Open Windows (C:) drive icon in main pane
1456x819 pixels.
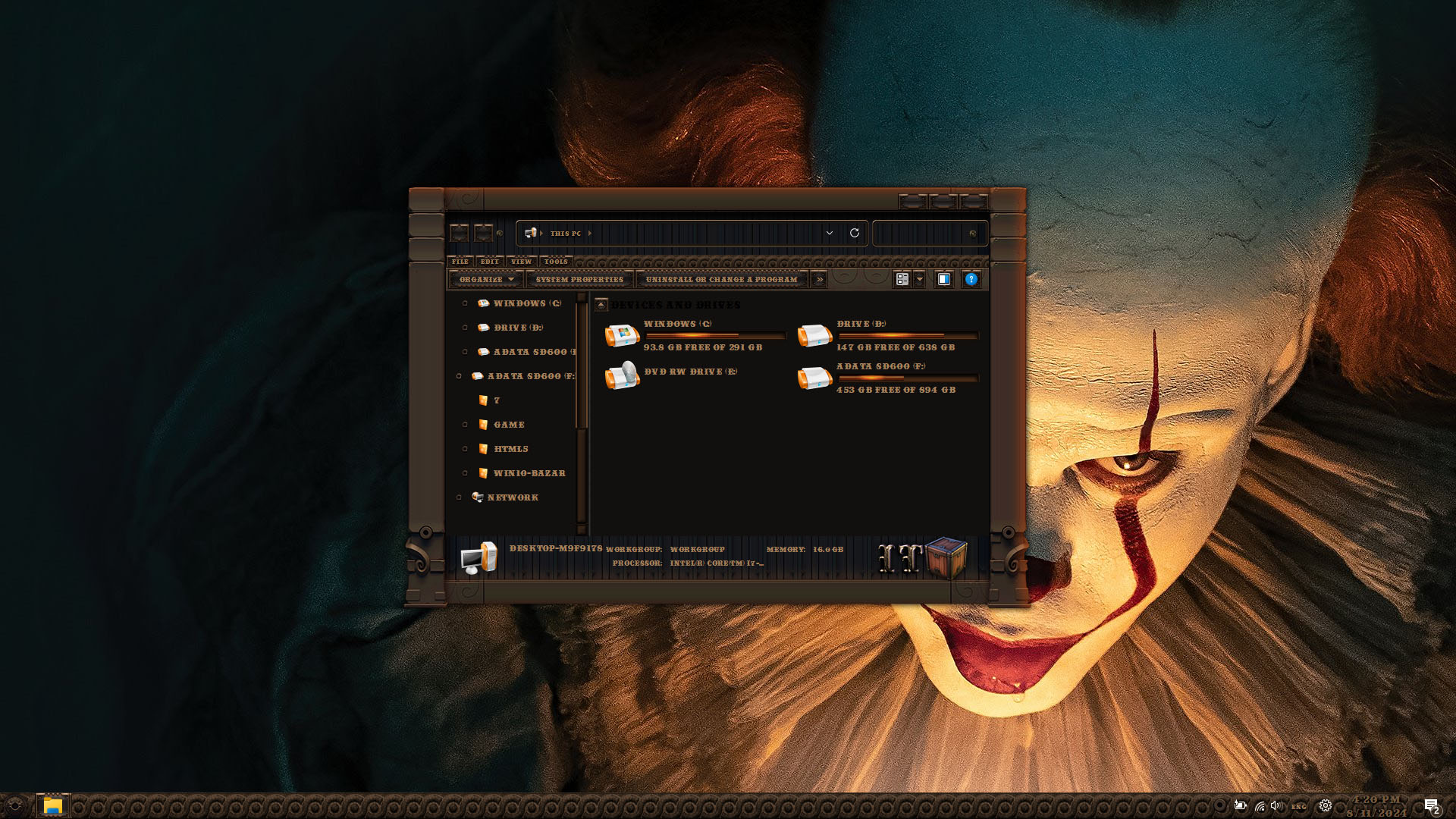622,334
